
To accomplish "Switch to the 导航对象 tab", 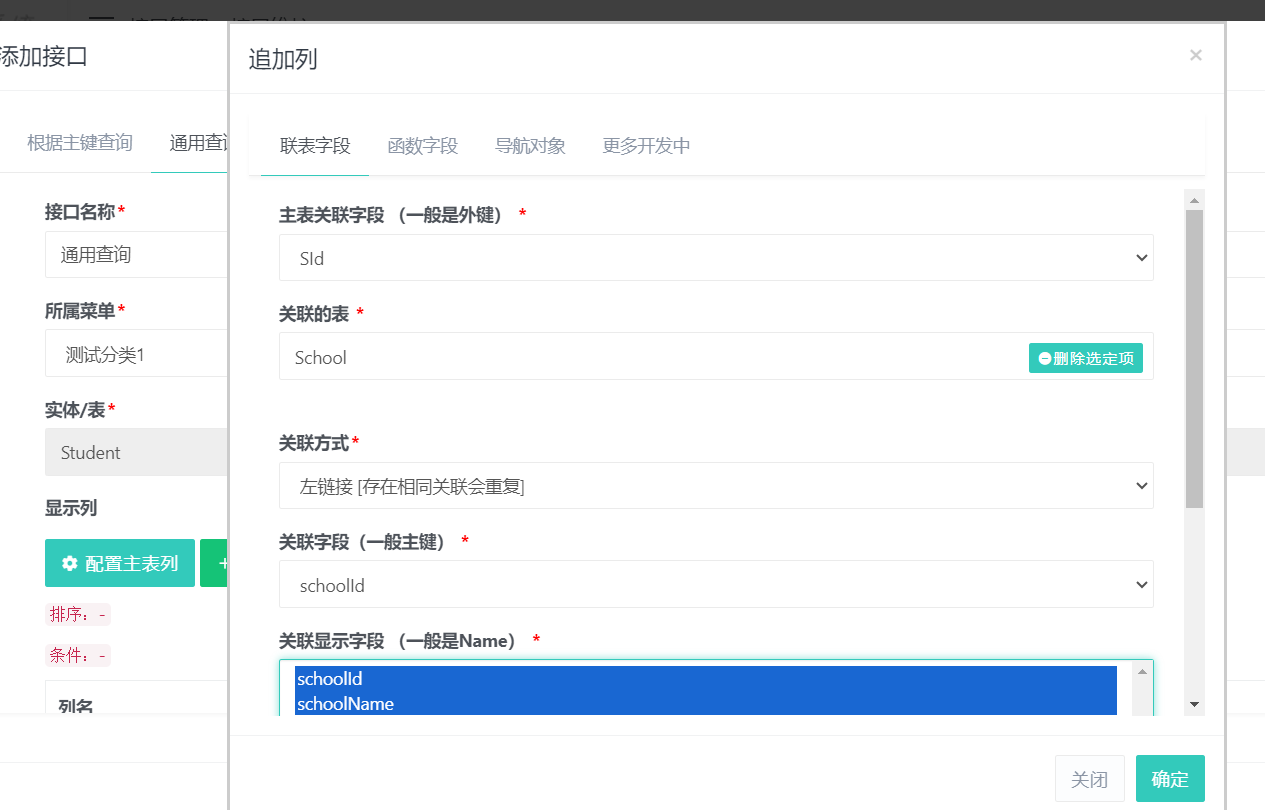I will (x=530, y=145).
